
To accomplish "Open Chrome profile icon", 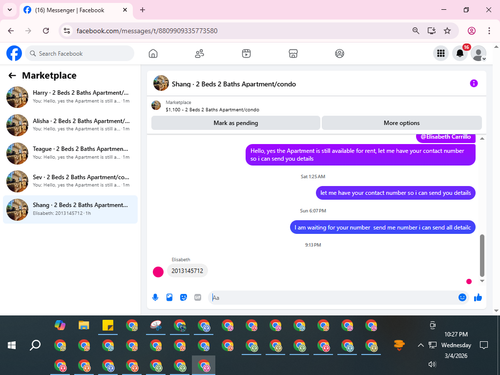I will (471, 31).
